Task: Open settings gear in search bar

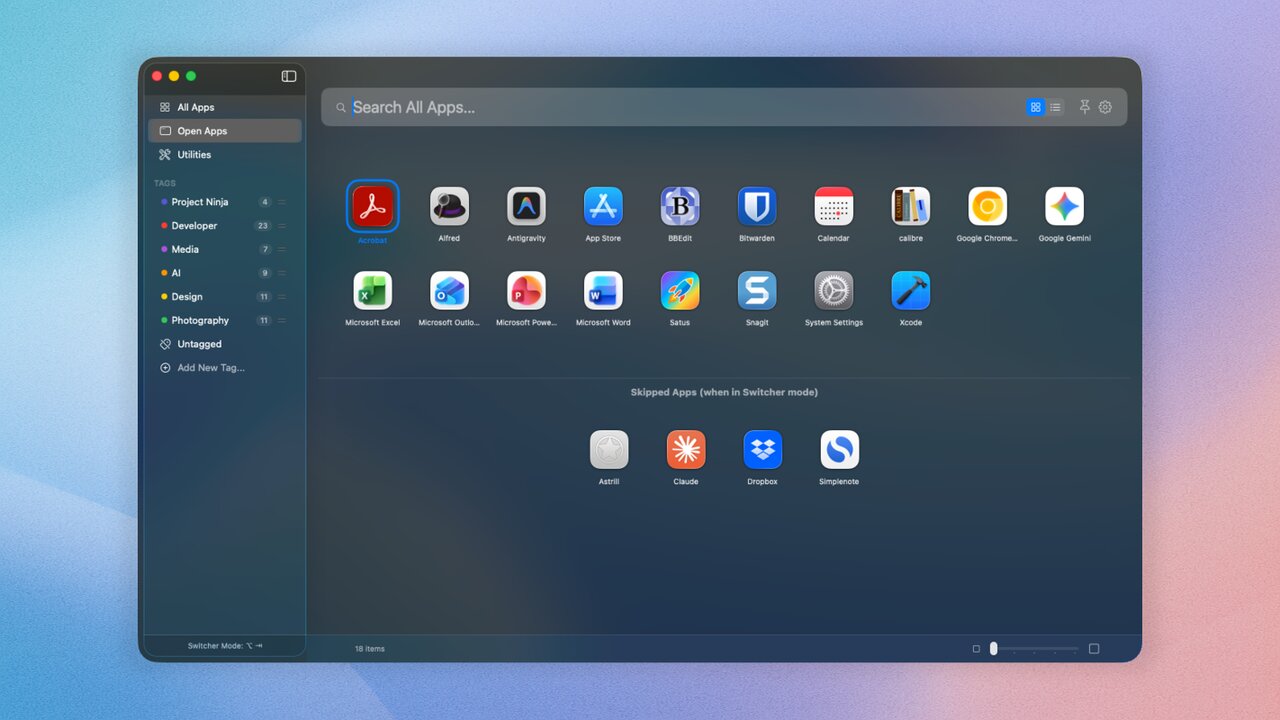Action: click(1105, 107)
